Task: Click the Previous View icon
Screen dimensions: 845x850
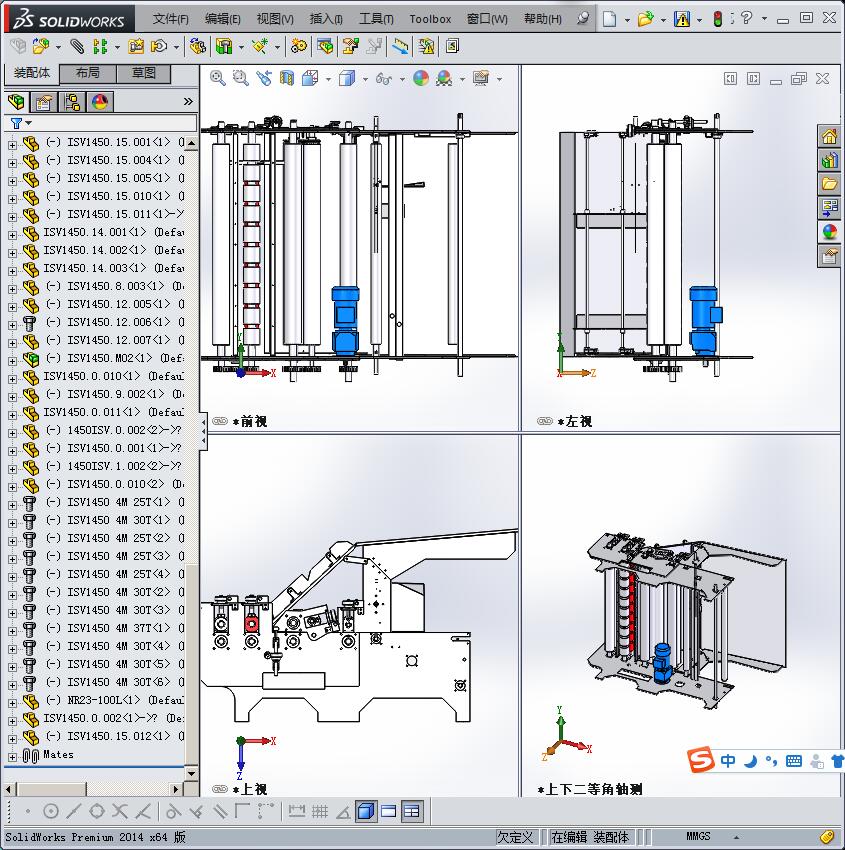Action: 264,79
